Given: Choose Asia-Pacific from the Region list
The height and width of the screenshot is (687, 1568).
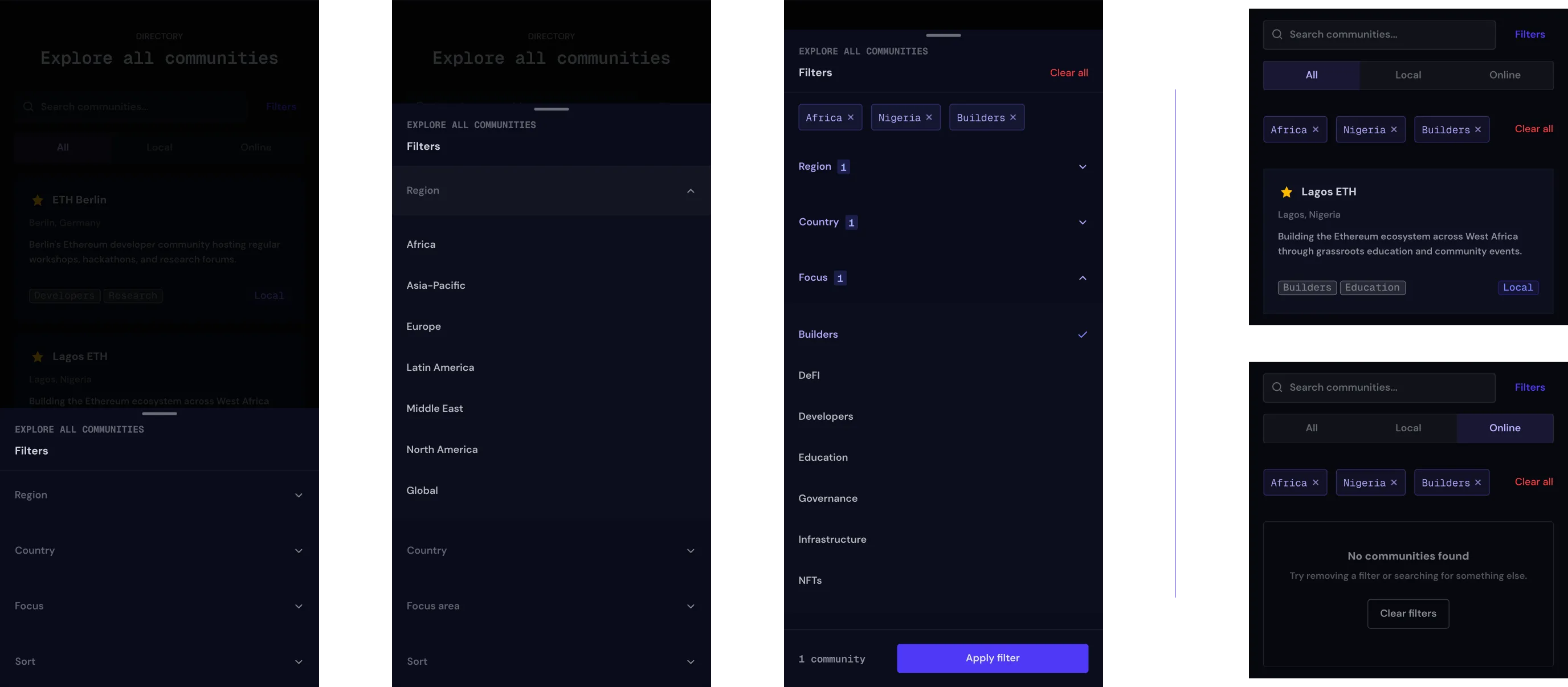Looking at the screenshot, I should pyautogui.click(x=551, y=285).
